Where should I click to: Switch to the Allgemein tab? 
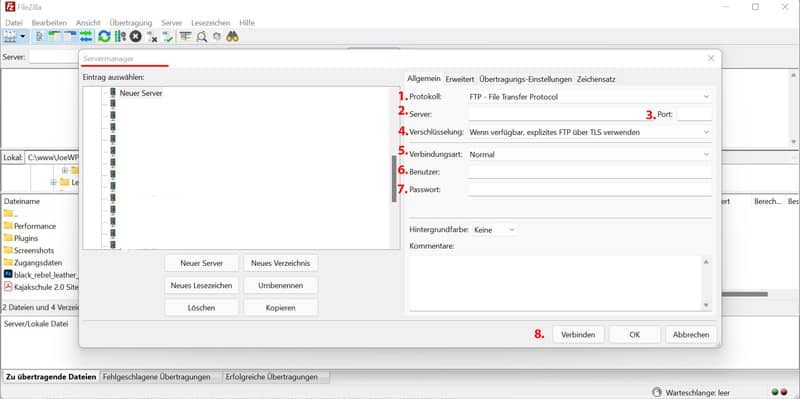(x=423, y=79)
